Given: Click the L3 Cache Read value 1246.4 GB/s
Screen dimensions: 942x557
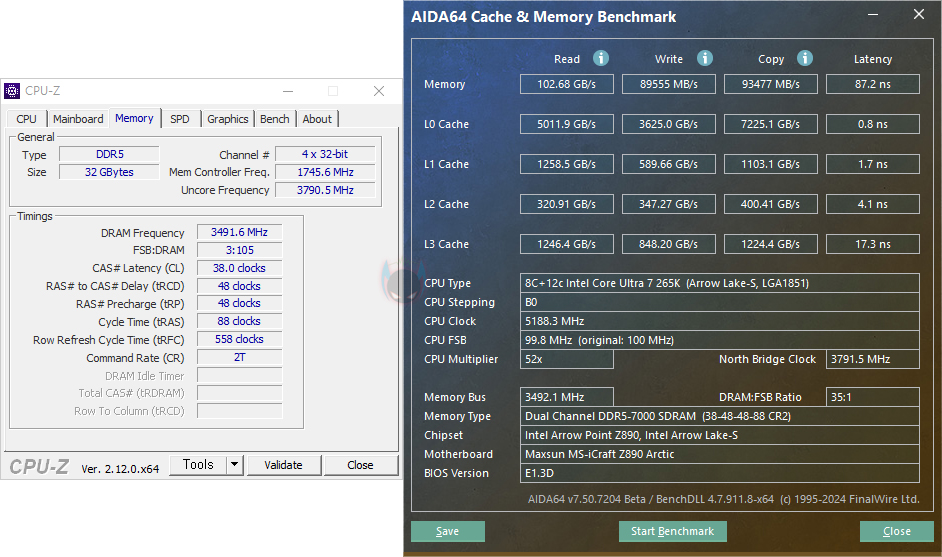Looking at the screenshot, I should [x=567, y=244].
